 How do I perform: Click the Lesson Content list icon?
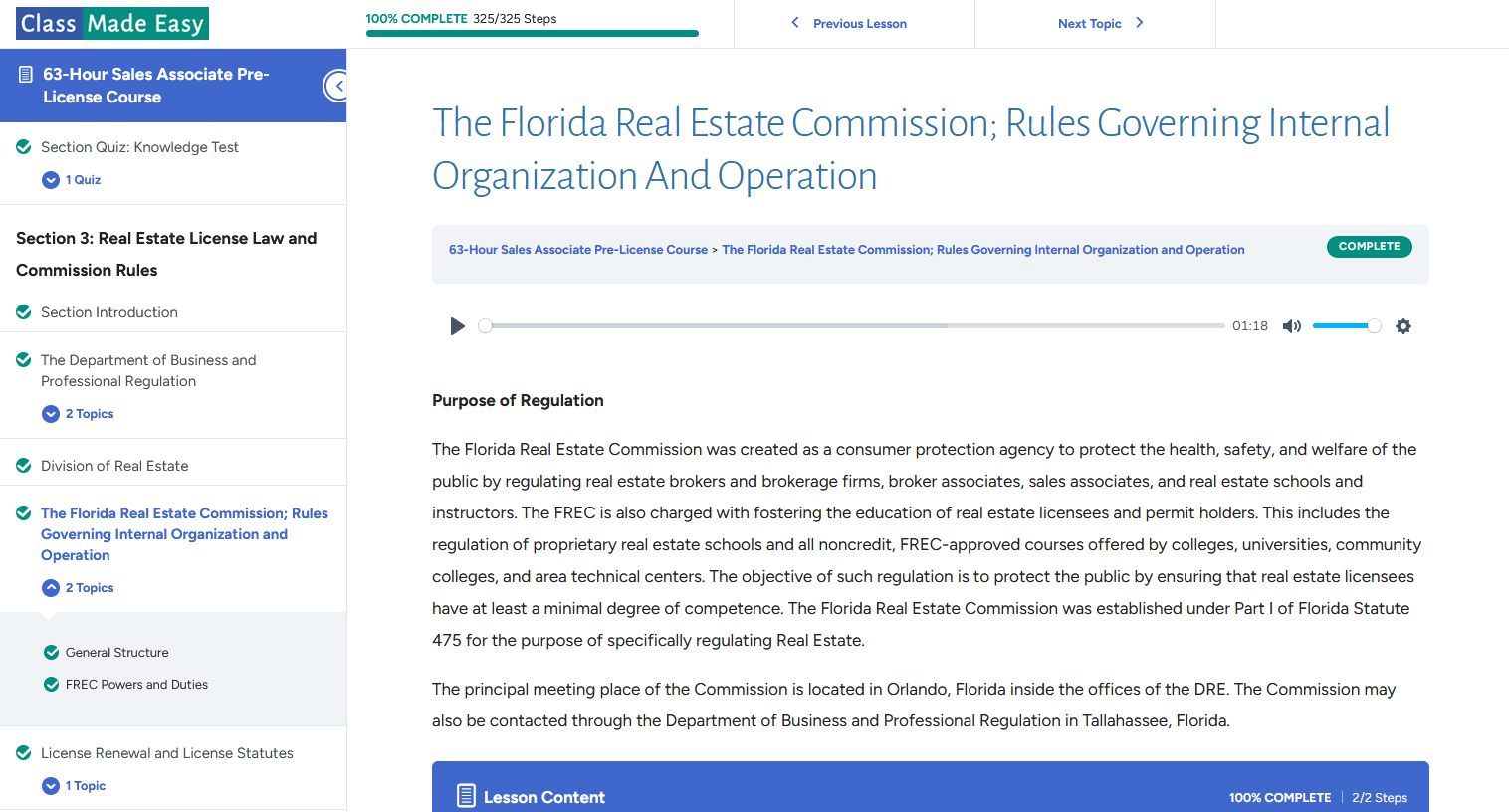point(466,796)
